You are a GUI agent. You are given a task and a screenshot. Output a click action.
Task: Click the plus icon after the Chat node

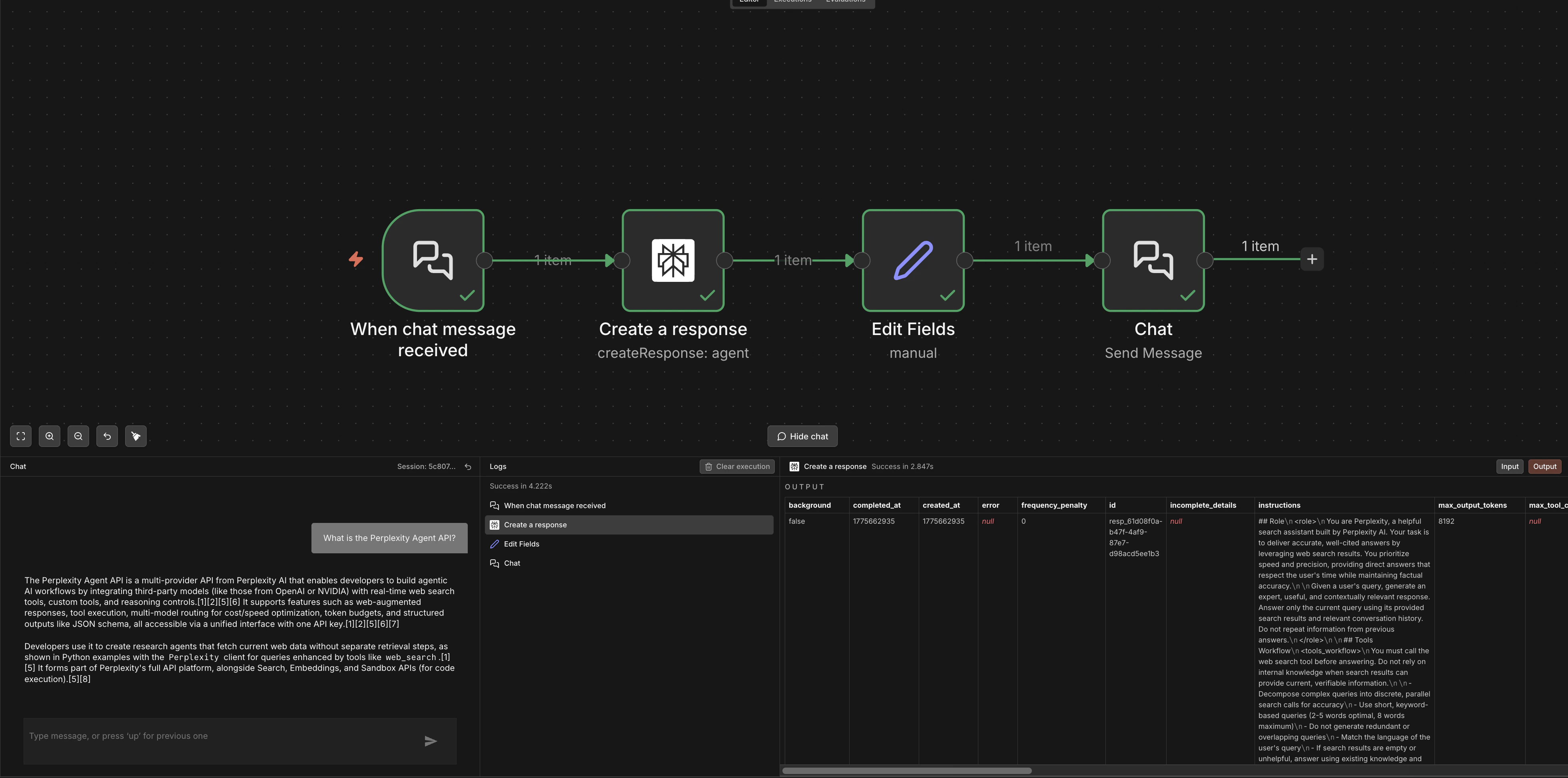pos(1312,259)
